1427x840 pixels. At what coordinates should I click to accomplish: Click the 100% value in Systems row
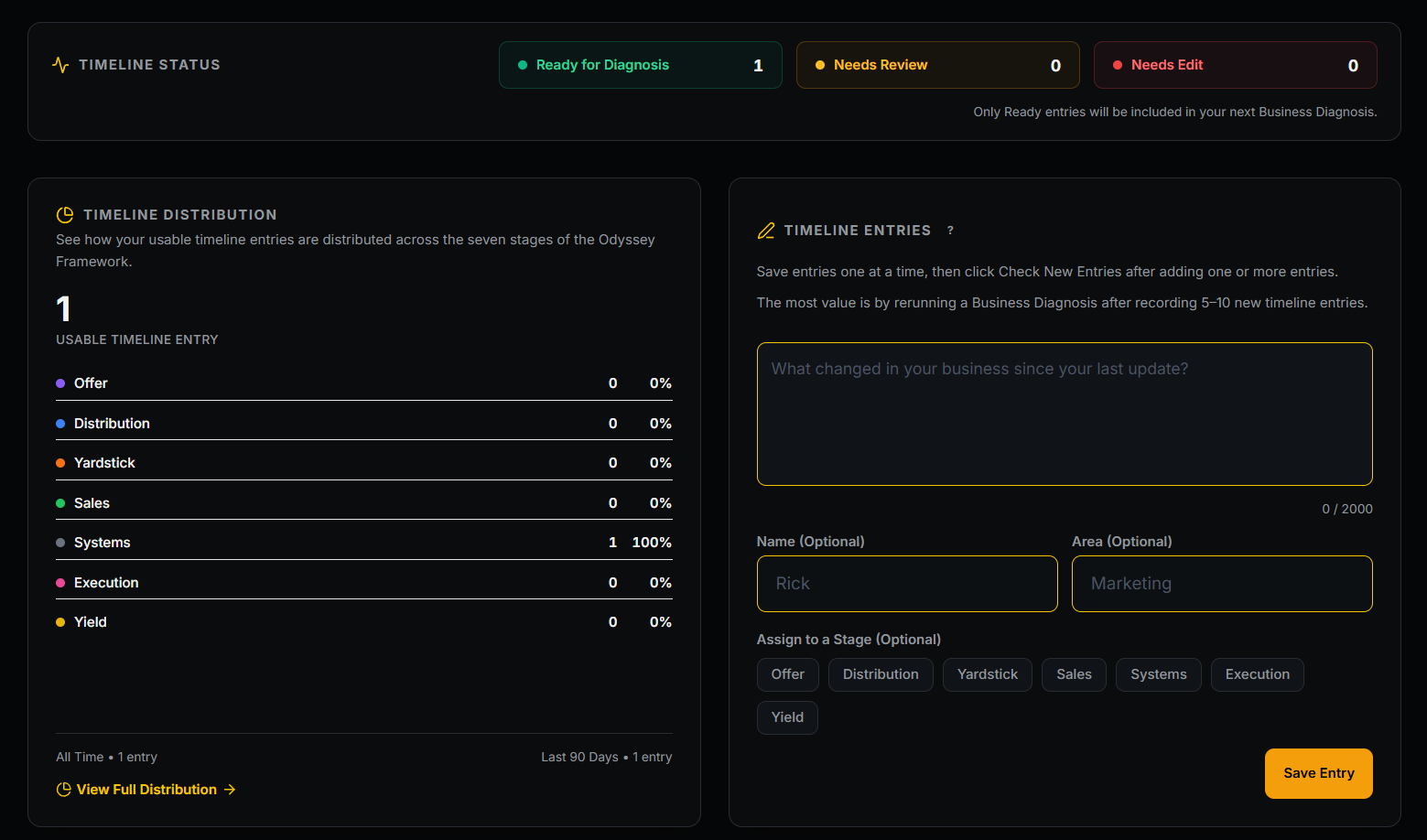tap(652, 543)
